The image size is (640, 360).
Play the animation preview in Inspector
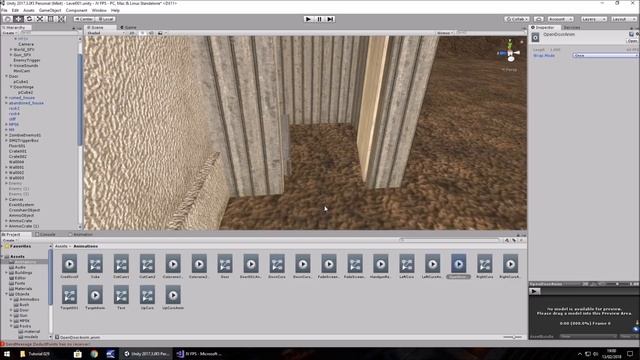533,291
